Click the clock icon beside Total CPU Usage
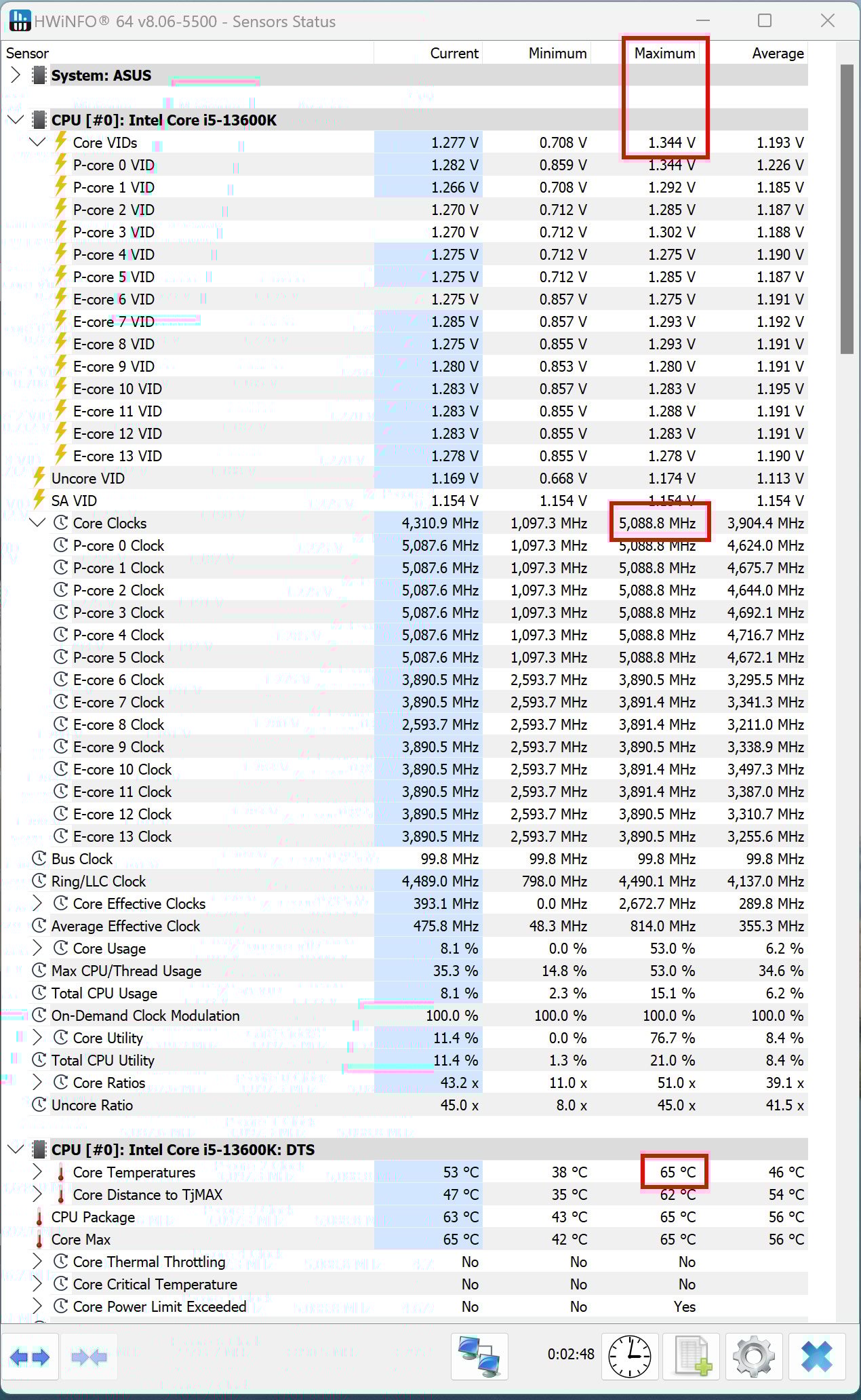 pos(39,993)
